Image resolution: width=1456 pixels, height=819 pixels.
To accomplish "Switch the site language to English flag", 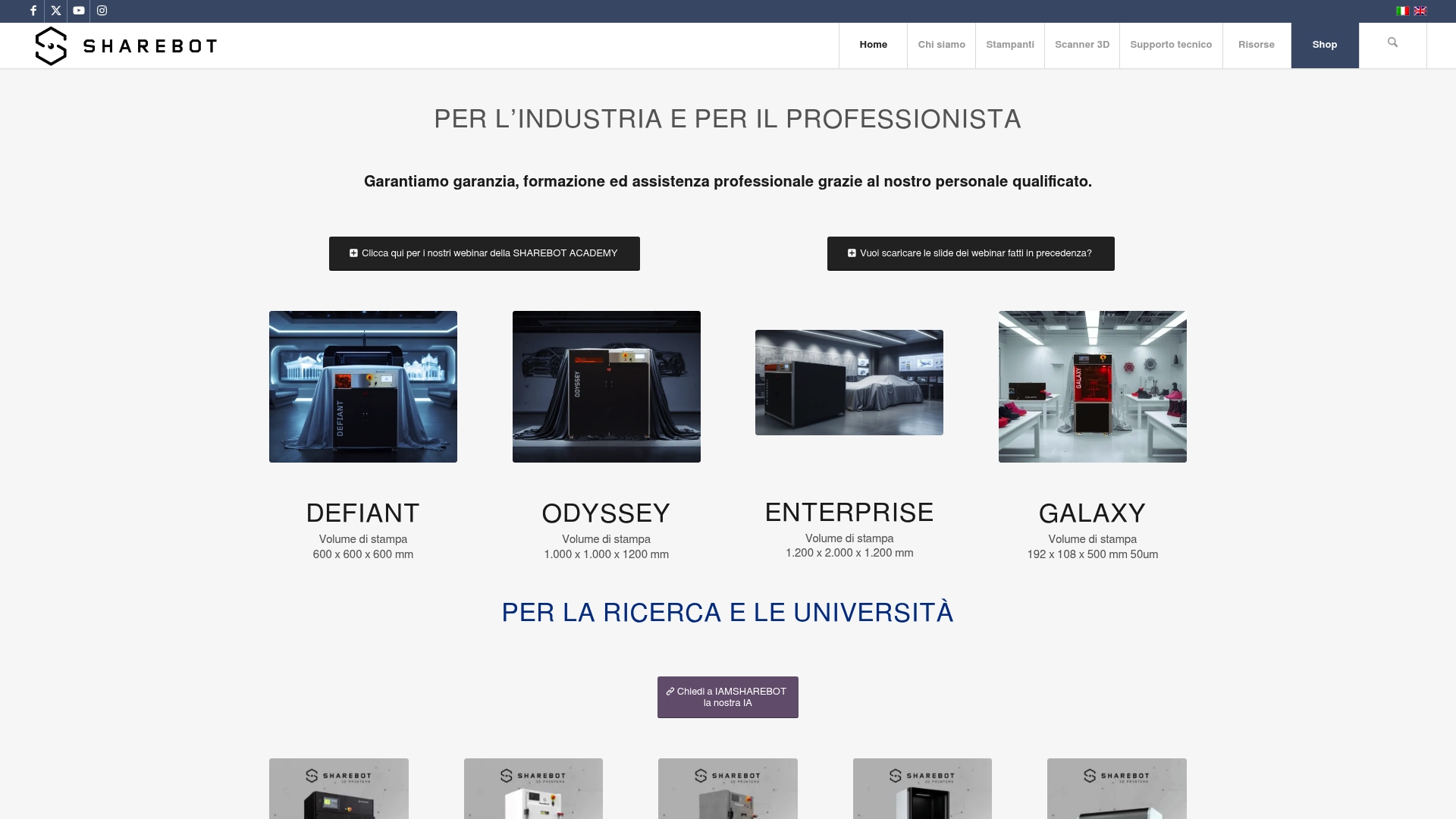I will tap(1420, 11).
